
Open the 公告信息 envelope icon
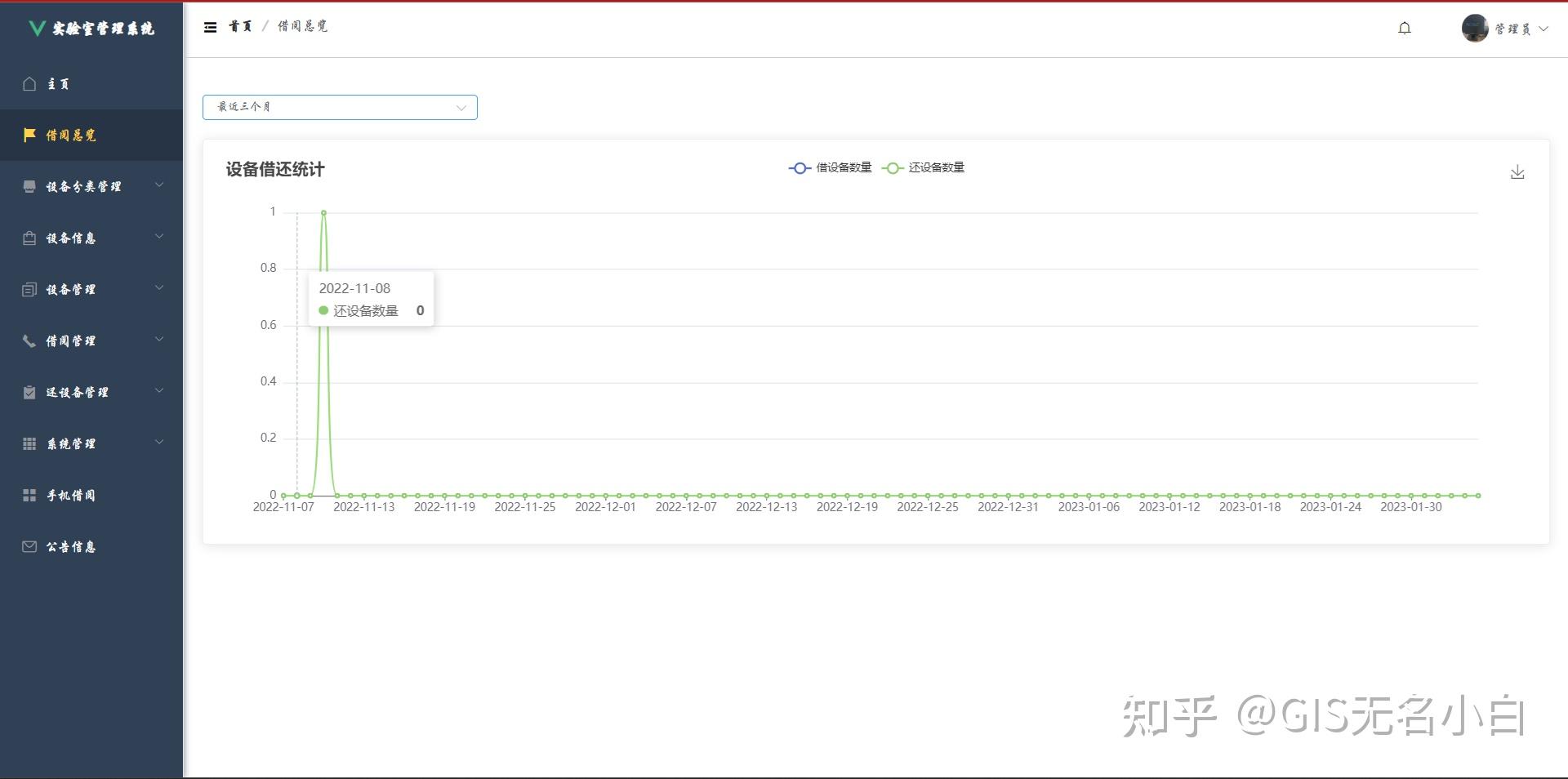[29, 546]
